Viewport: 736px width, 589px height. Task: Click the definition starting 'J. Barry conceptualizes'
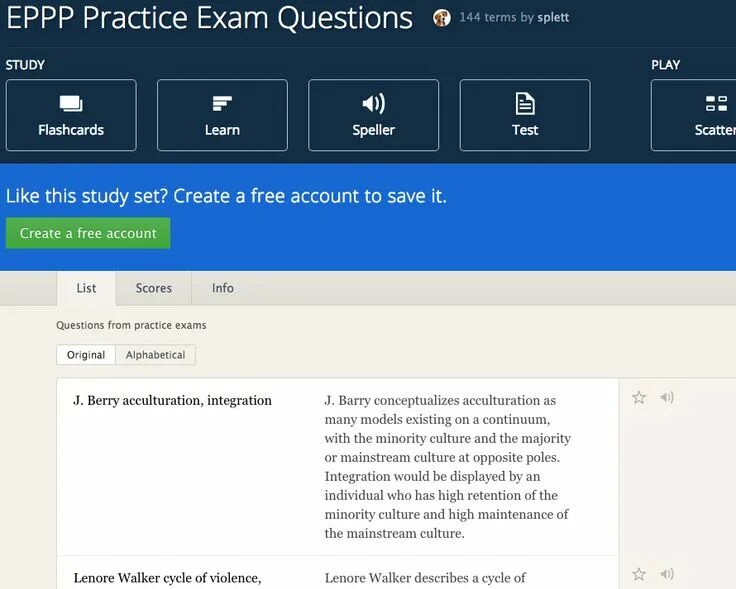pyautogui.click(x=448, y=467)
